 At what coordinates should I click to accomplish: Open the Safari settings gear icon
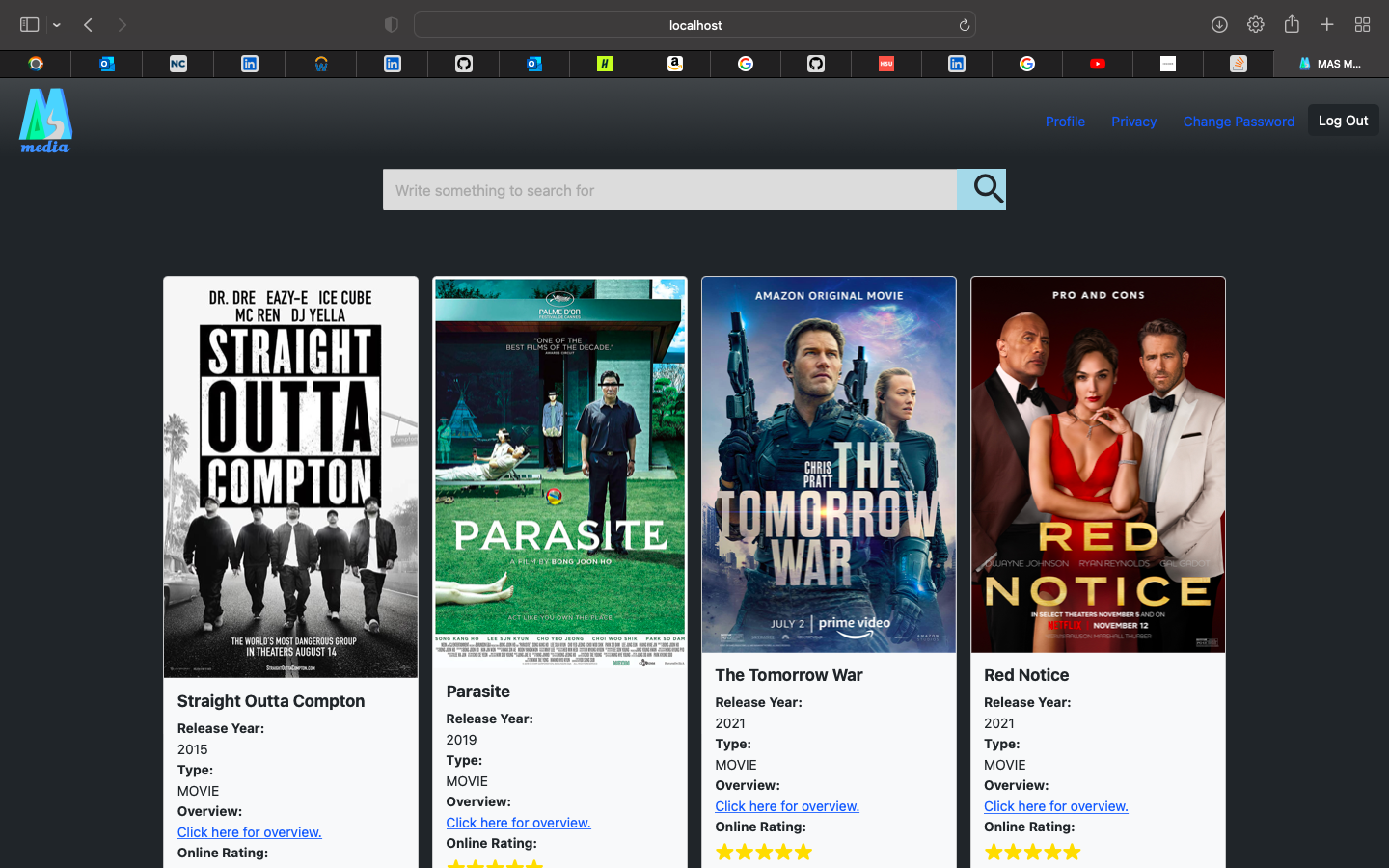point(1255,25)
